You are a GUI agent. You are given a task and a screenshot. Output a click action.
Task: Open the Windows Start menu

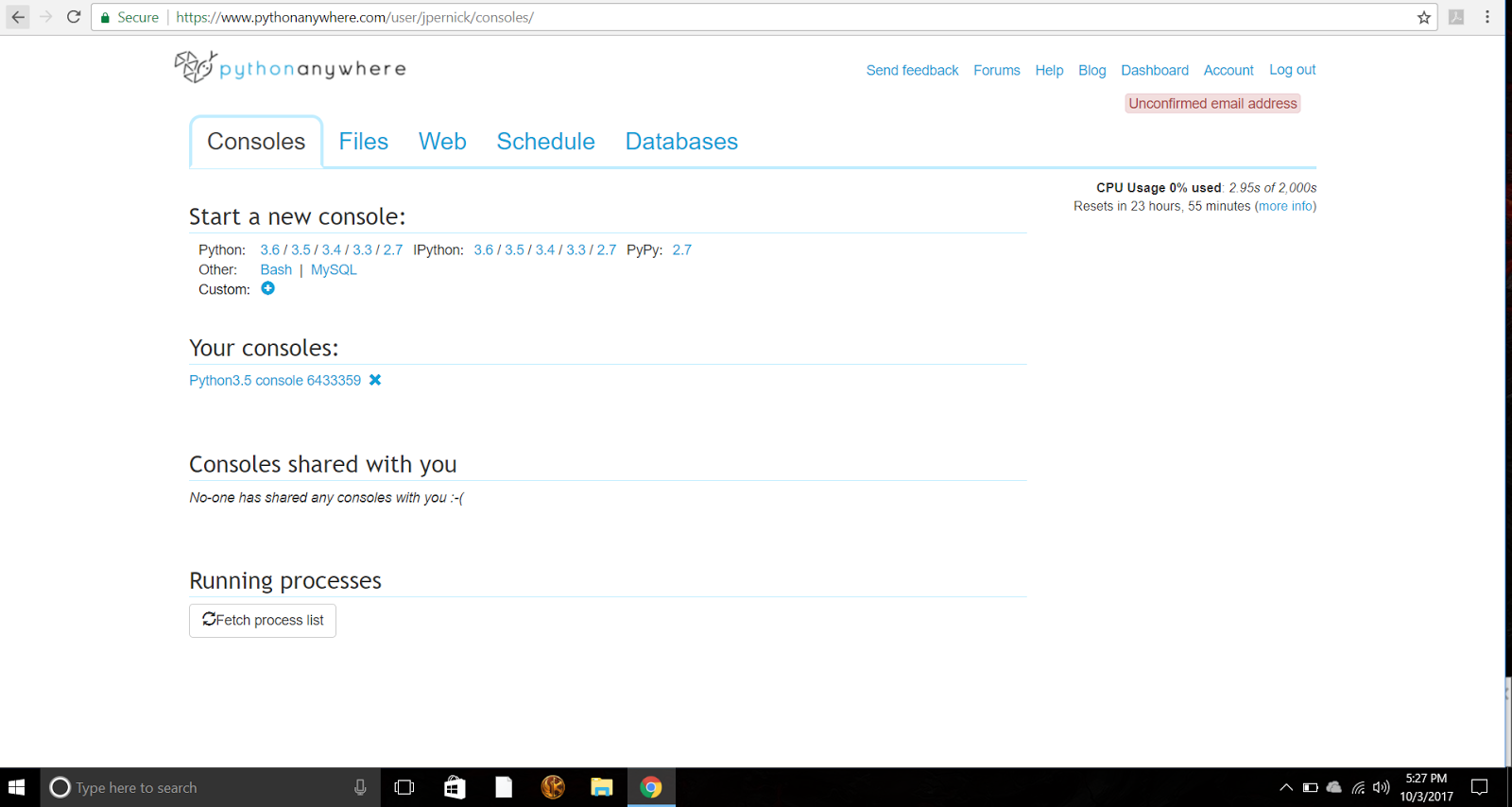point(17,787)
